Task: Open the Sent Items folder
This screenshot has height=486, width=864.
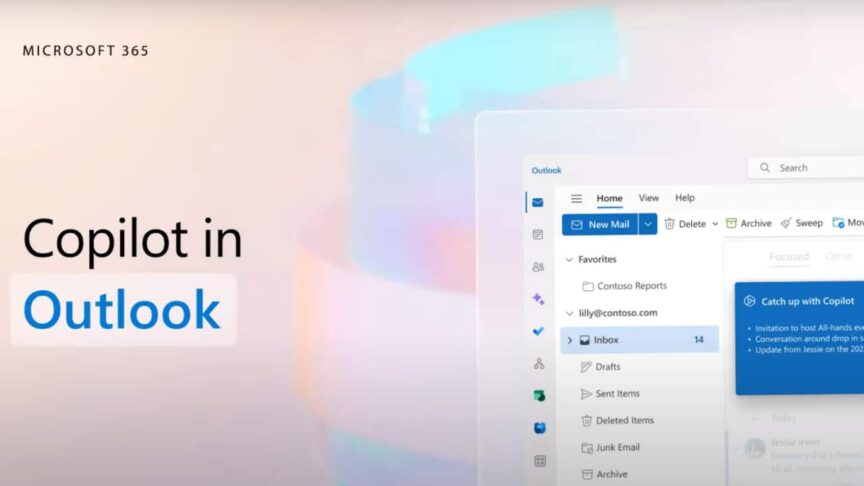Action: click(x=611, y=394)
